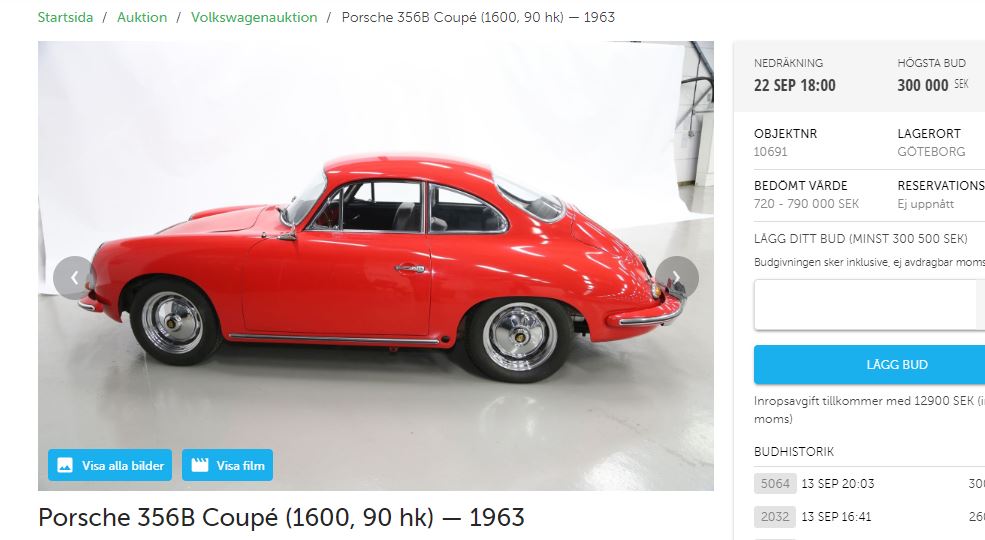
Task: Click the film clapper icon in Visa film
Action: (200, 465)
